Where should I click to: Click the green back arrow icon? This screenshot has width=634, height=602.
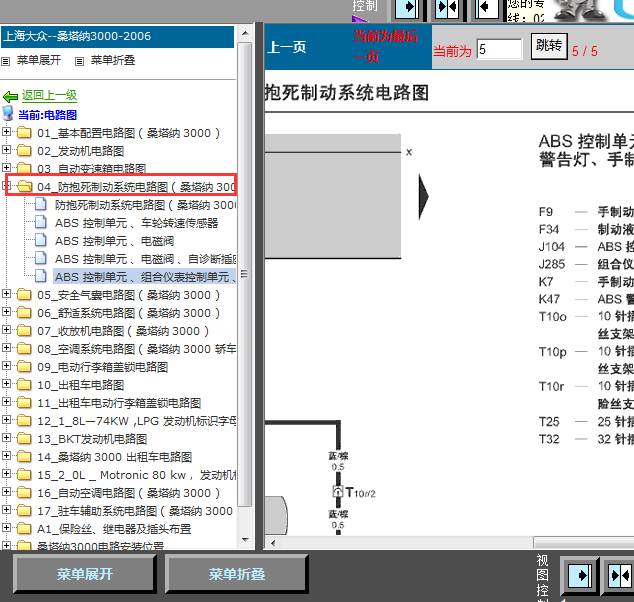(10, 97)
